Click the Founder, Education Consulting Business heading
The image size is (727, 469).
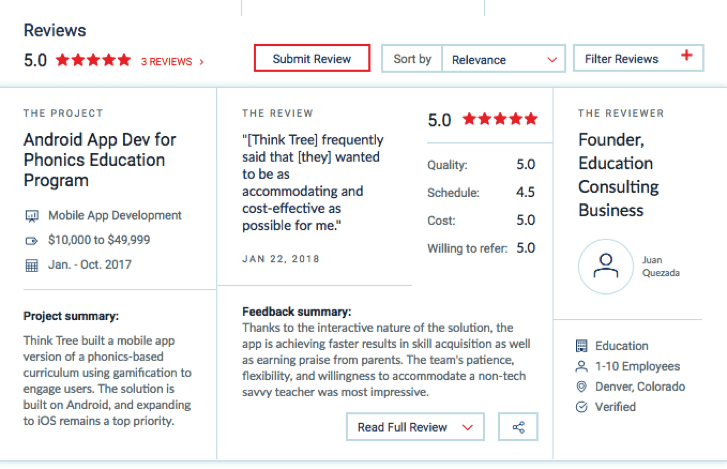(618, 175)
